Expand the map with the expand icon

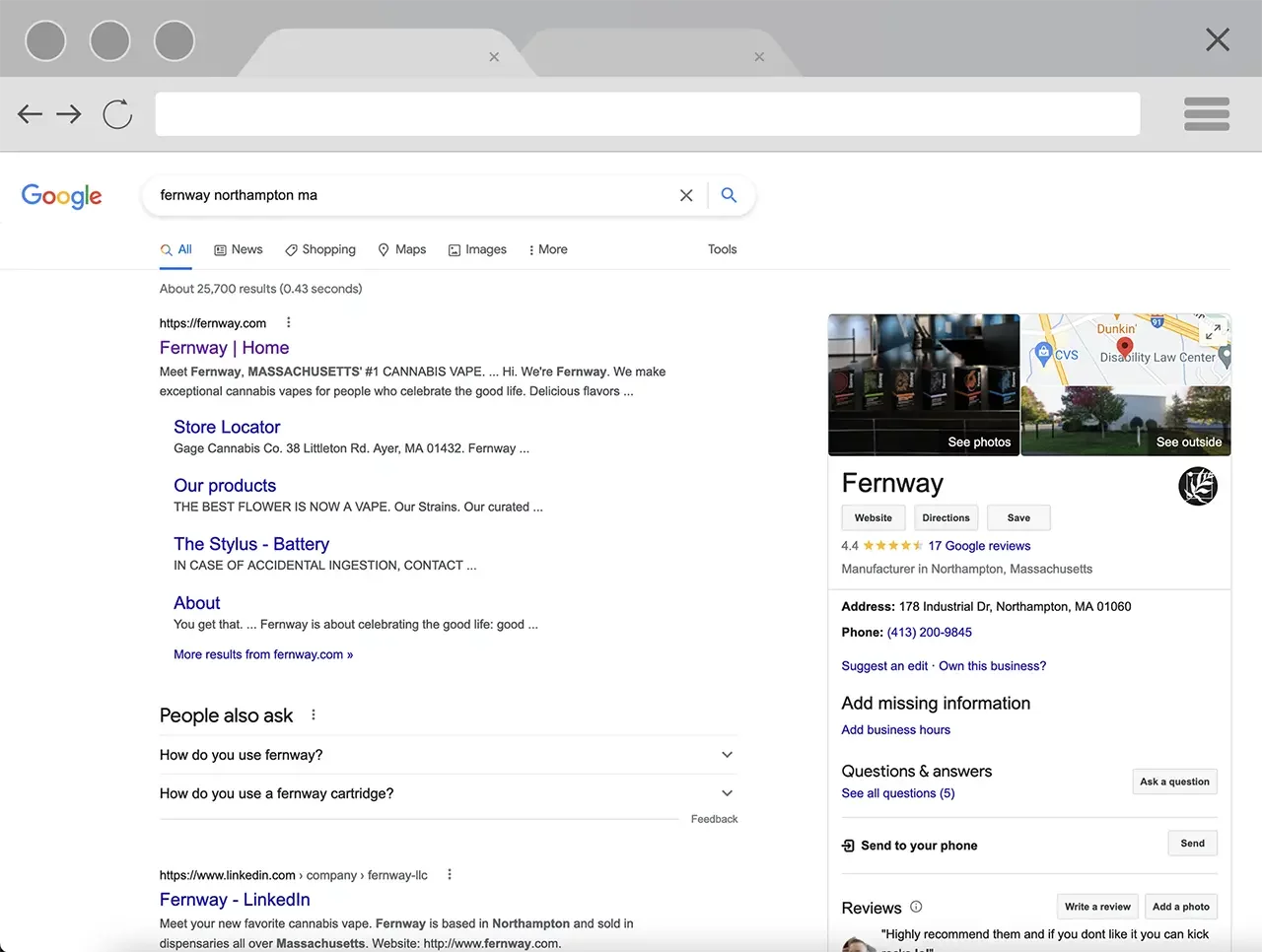click(x=1213, y=332)
